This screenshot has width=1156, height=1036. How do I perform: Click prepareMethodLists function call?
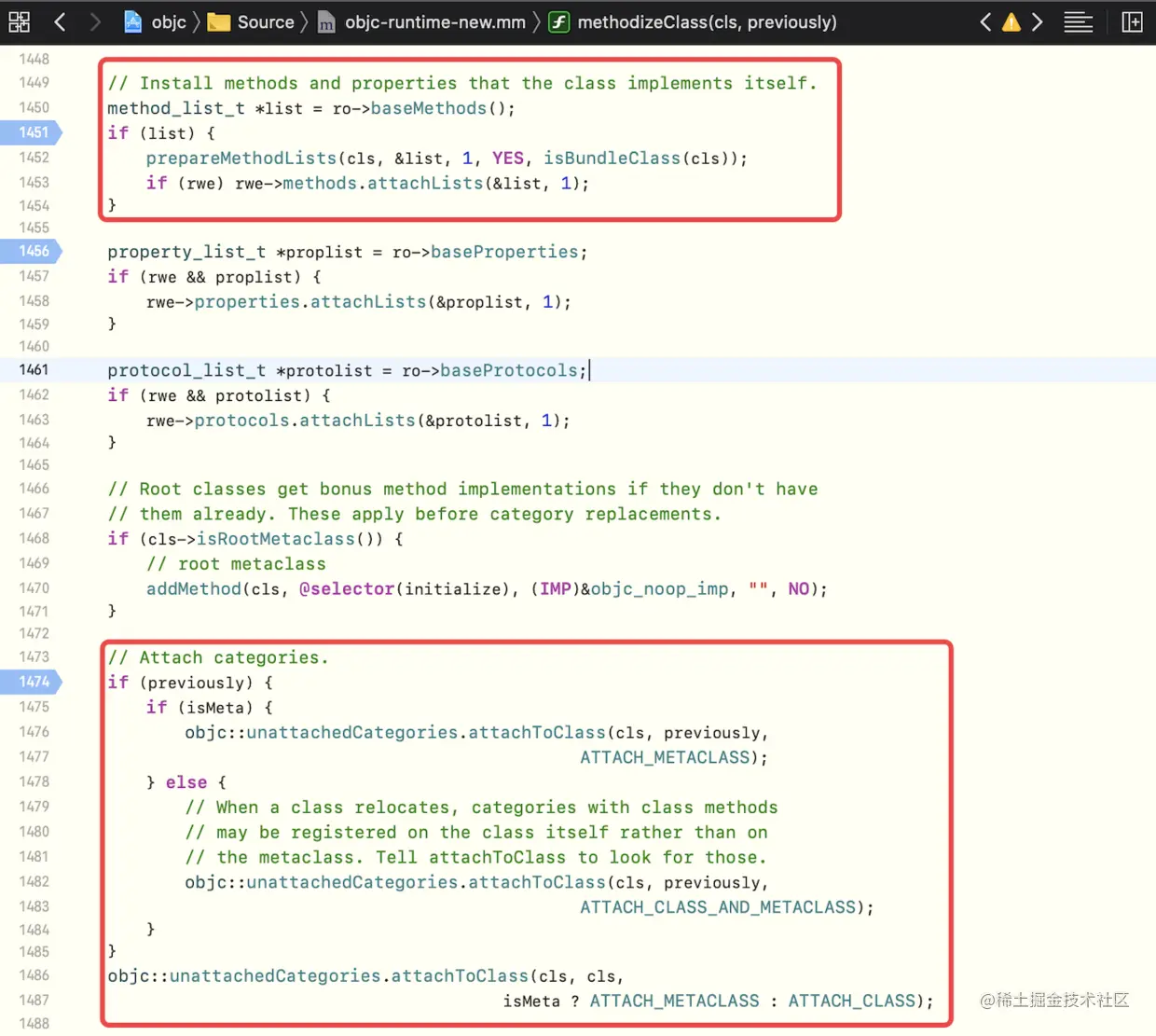[x=241, y=159]
